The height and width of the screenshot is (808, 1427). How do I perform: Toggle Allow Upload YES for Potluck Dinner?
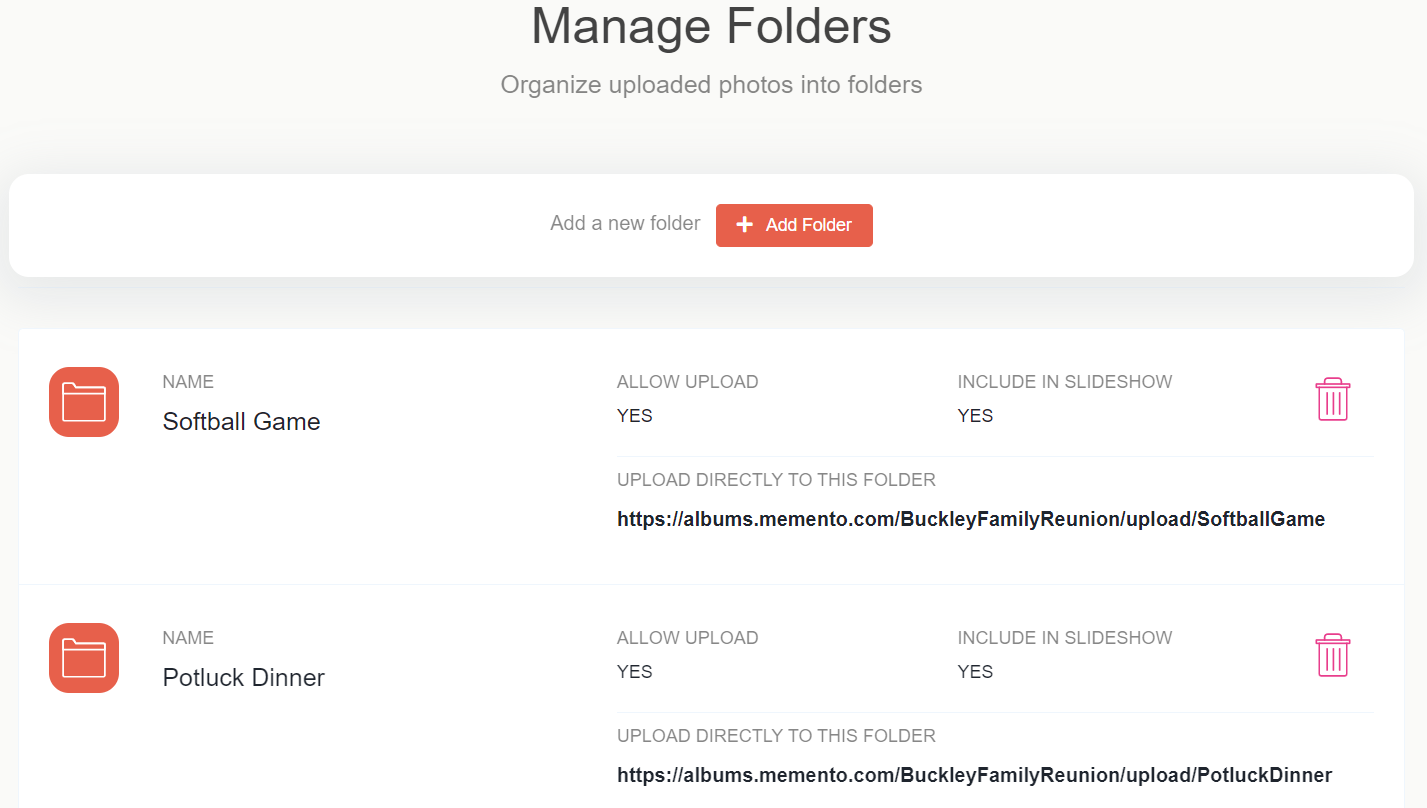point(634,672)
